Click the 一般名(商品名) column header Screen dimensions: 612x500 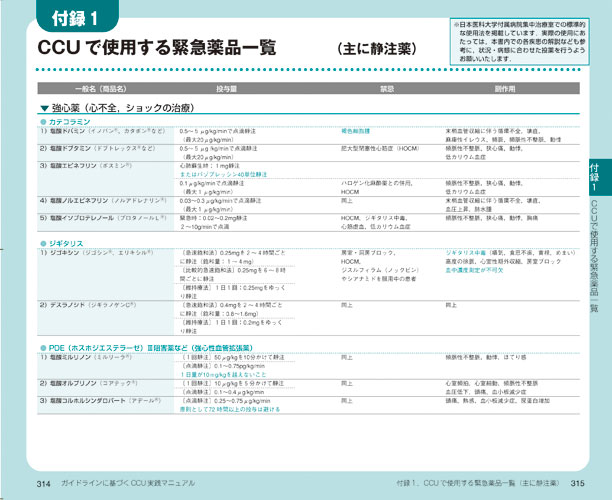(x=100, y=88)
